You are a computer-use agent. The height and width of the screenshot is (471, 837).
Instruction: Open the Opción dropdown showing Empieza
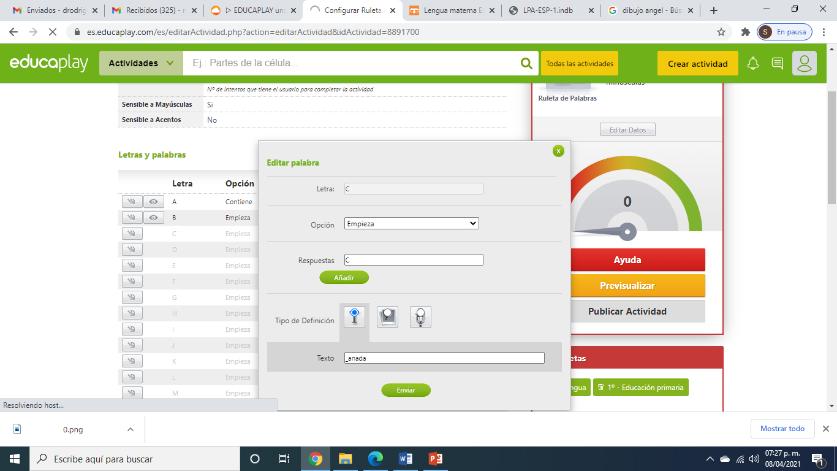point(411,224)
